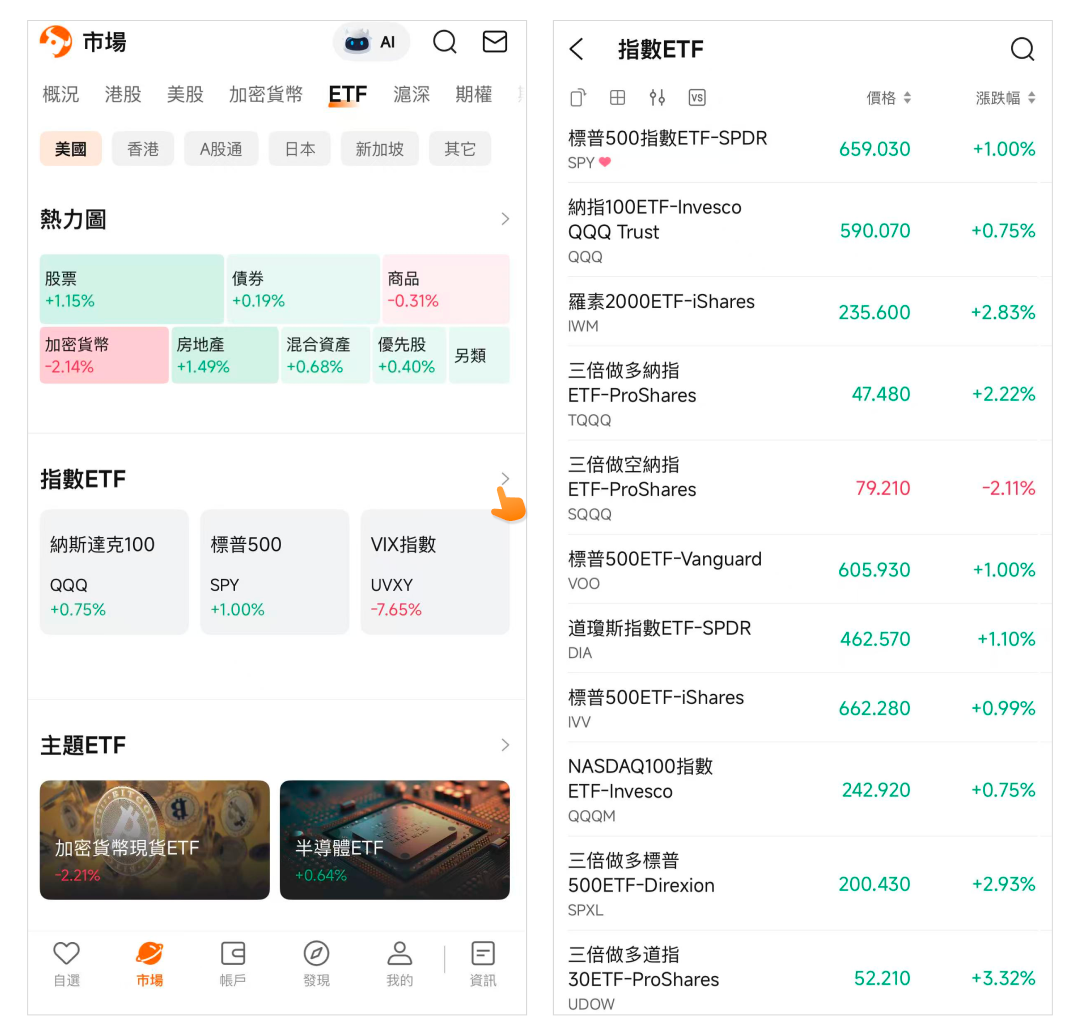
Task: Select the 日本 region chip
Action: [x=300, y=149]
